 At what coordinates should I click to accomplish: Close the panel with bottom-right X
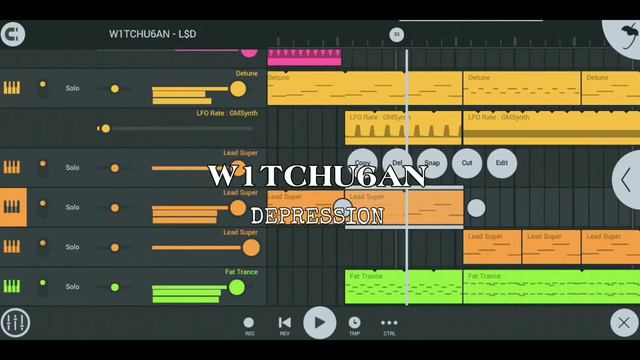point(624,323)
